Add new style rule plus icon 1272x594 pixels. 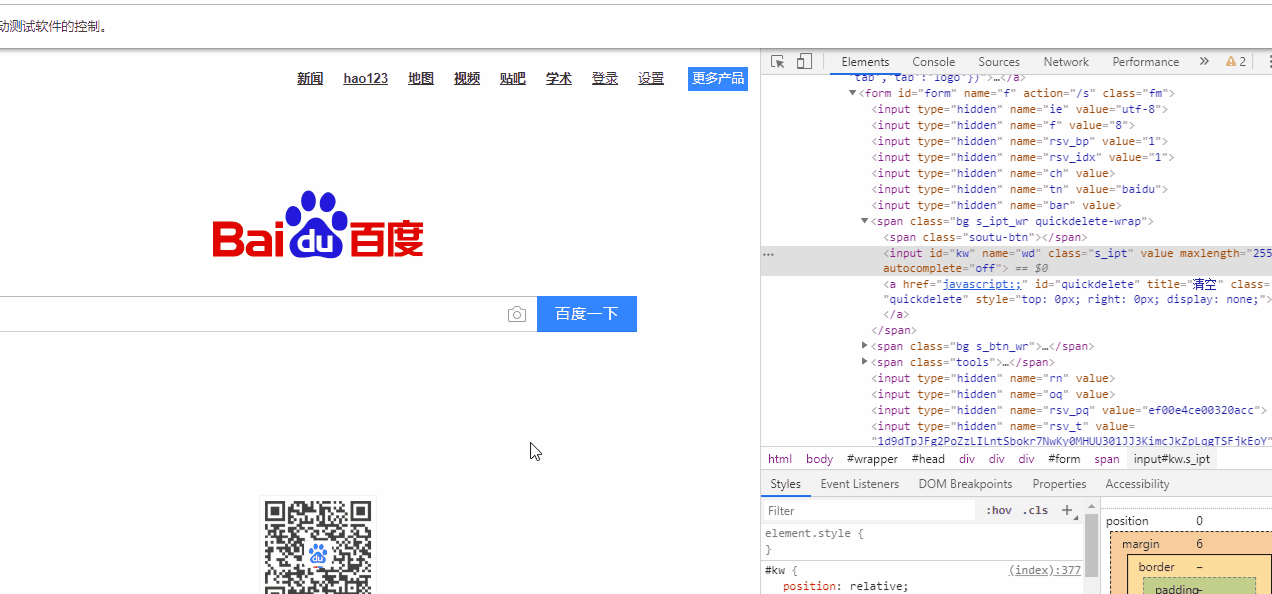[x=1066, y=510]
